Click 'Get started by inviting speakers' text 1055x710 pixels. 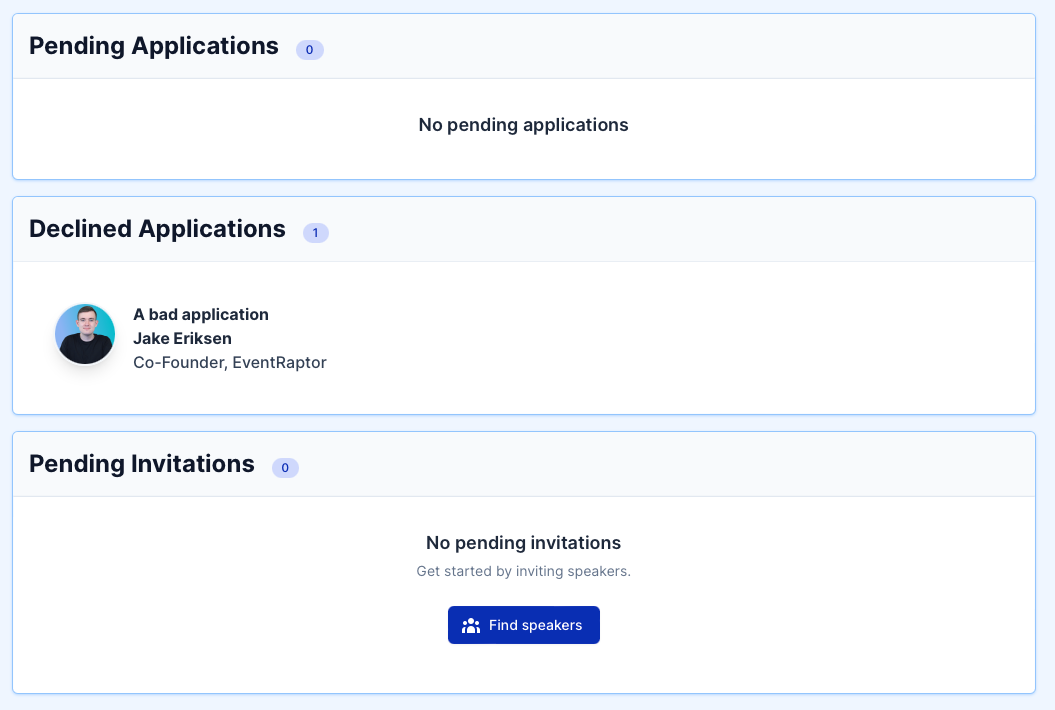[523, 572]
